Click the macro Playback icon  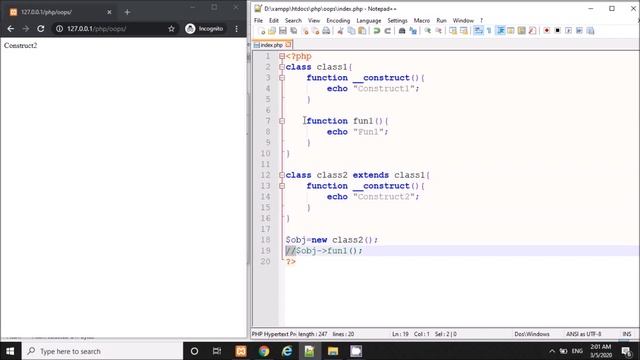point(568,31)
